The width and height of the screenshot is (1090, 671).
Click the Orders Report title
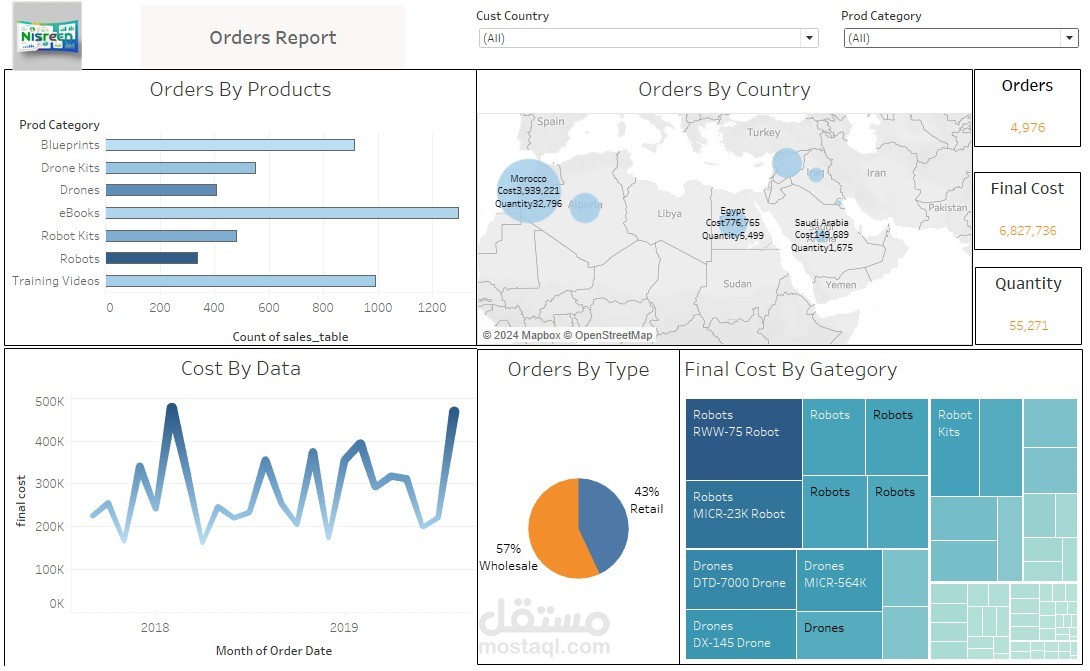pos(272,38)
